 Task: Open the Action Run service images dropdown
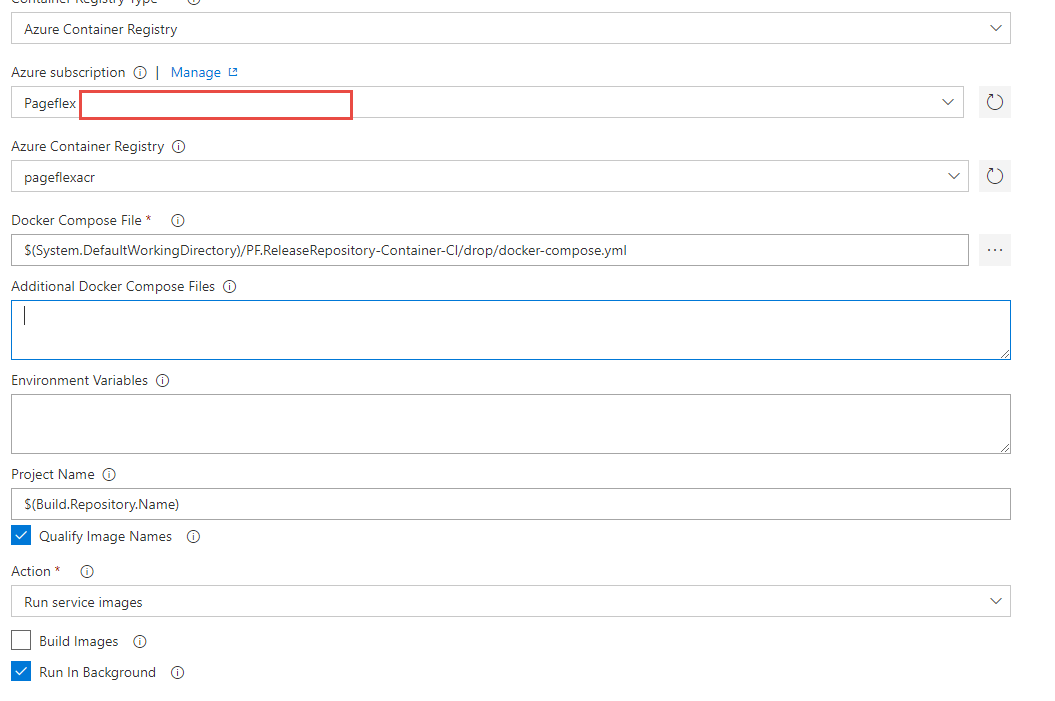511,601
